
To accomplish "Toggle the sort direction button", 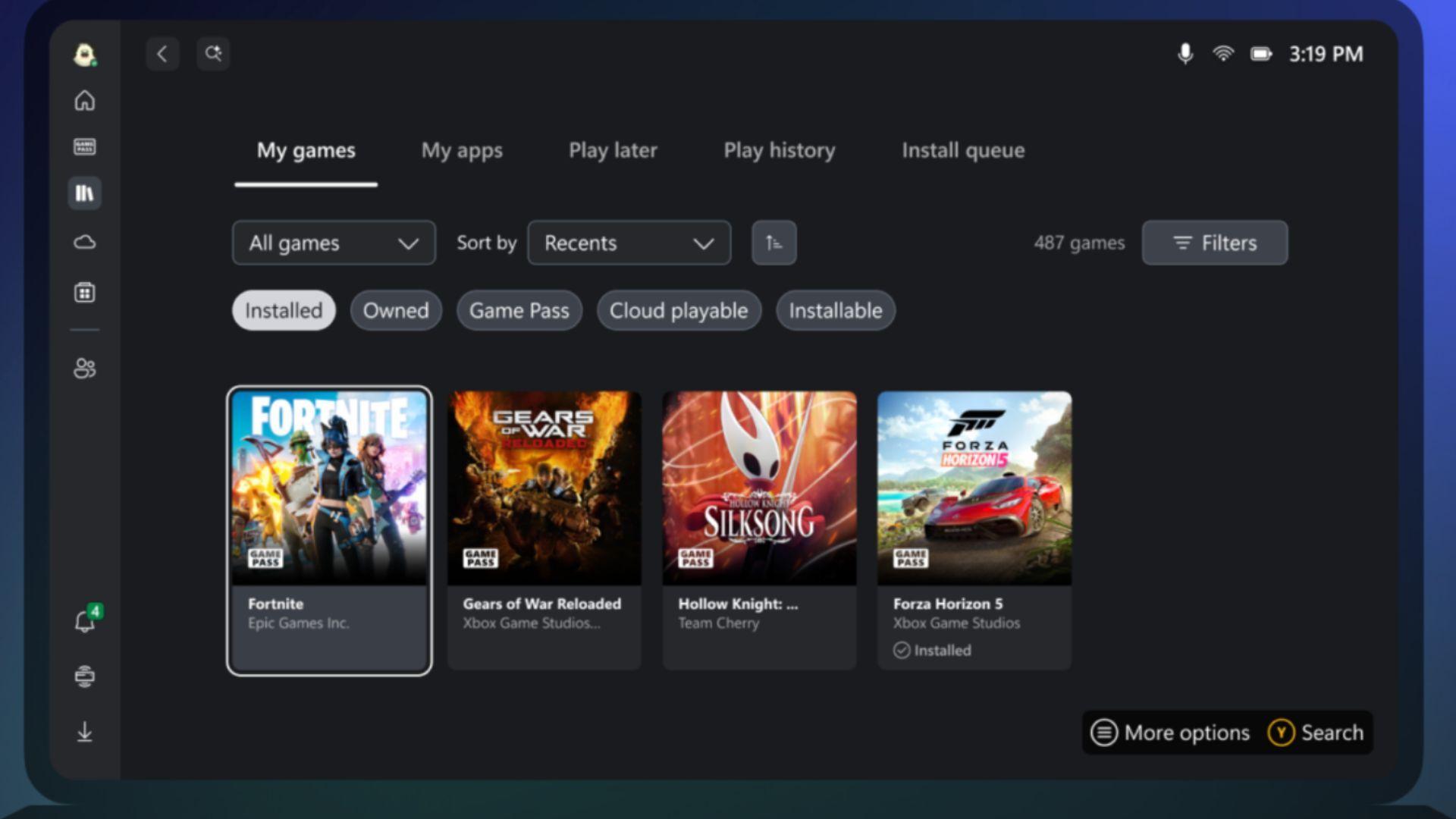I will click(x=773, y=243).
